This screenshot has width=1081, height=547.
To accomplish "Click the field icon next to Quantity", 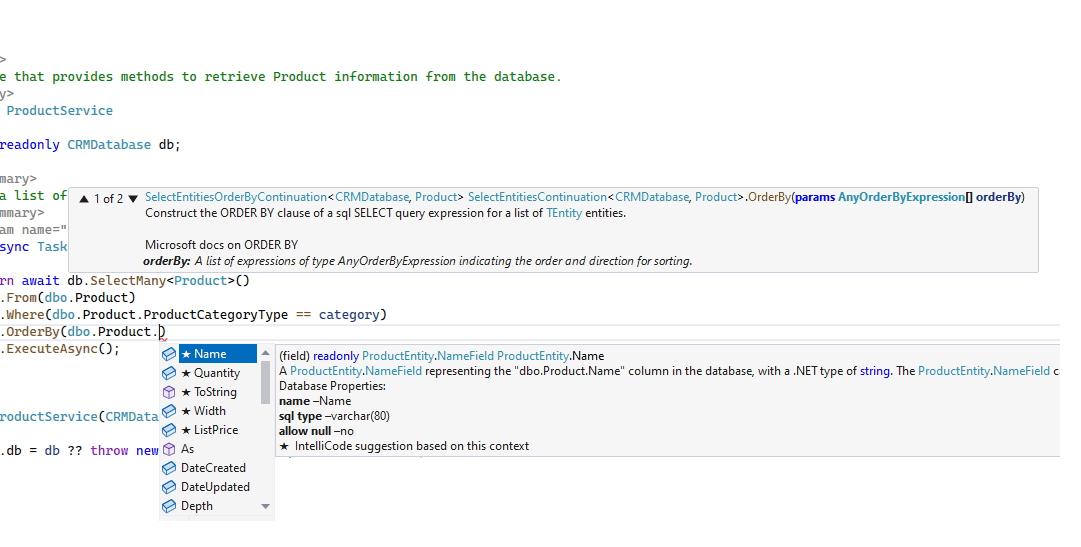I will pyautogui.click(x=169, y=373).
